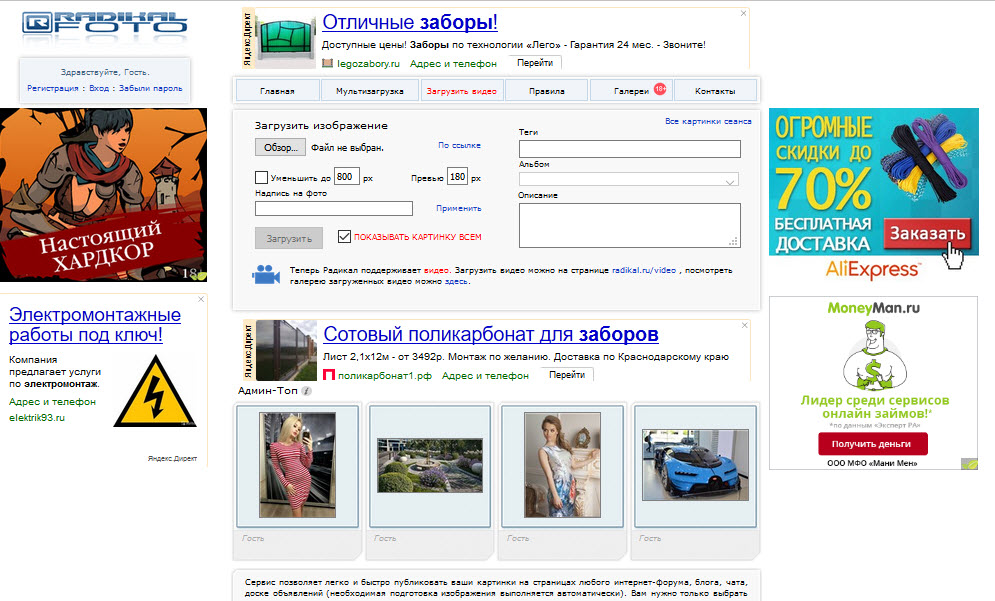Screen dimensions: 995x601
Task: Enable the Уменьшить до checkbox
Action: [x=261, y=177]
